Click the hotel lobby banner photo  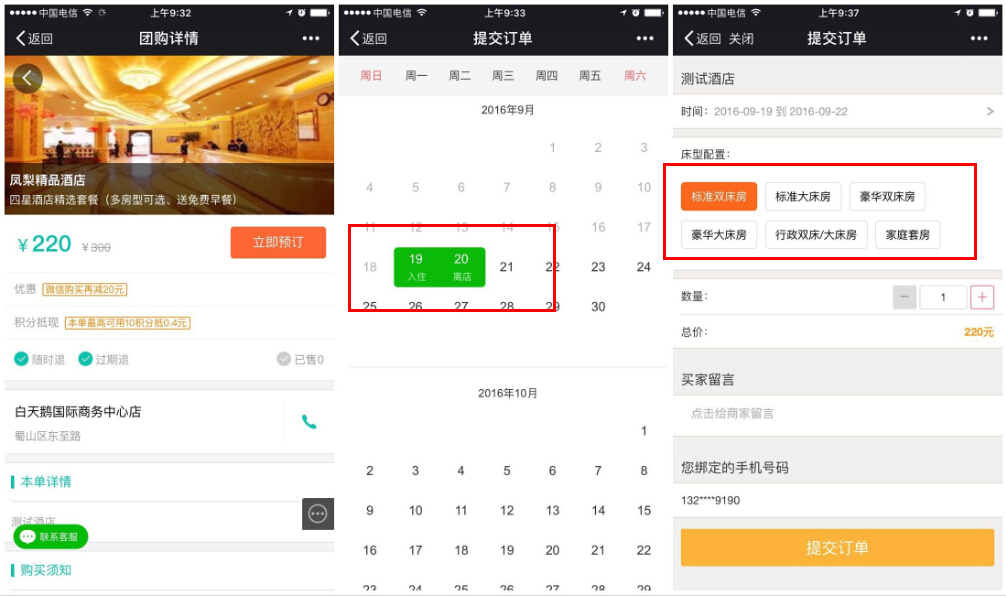(x=169, y=135)
